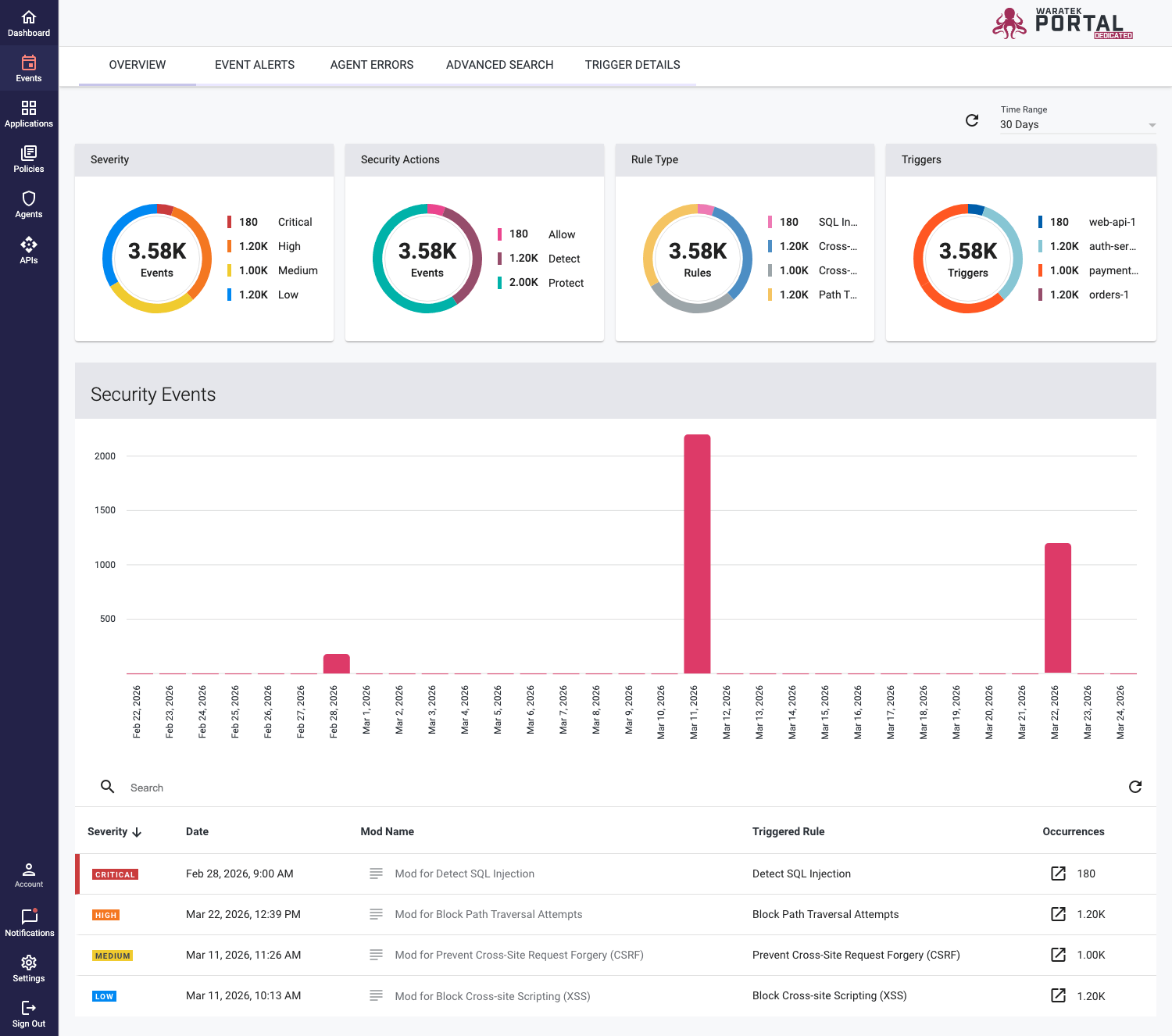The height and width of the screenshot is (1036, 1172).
Task: Open the Agent Errors tab
Action: click(x=372, y=65)
